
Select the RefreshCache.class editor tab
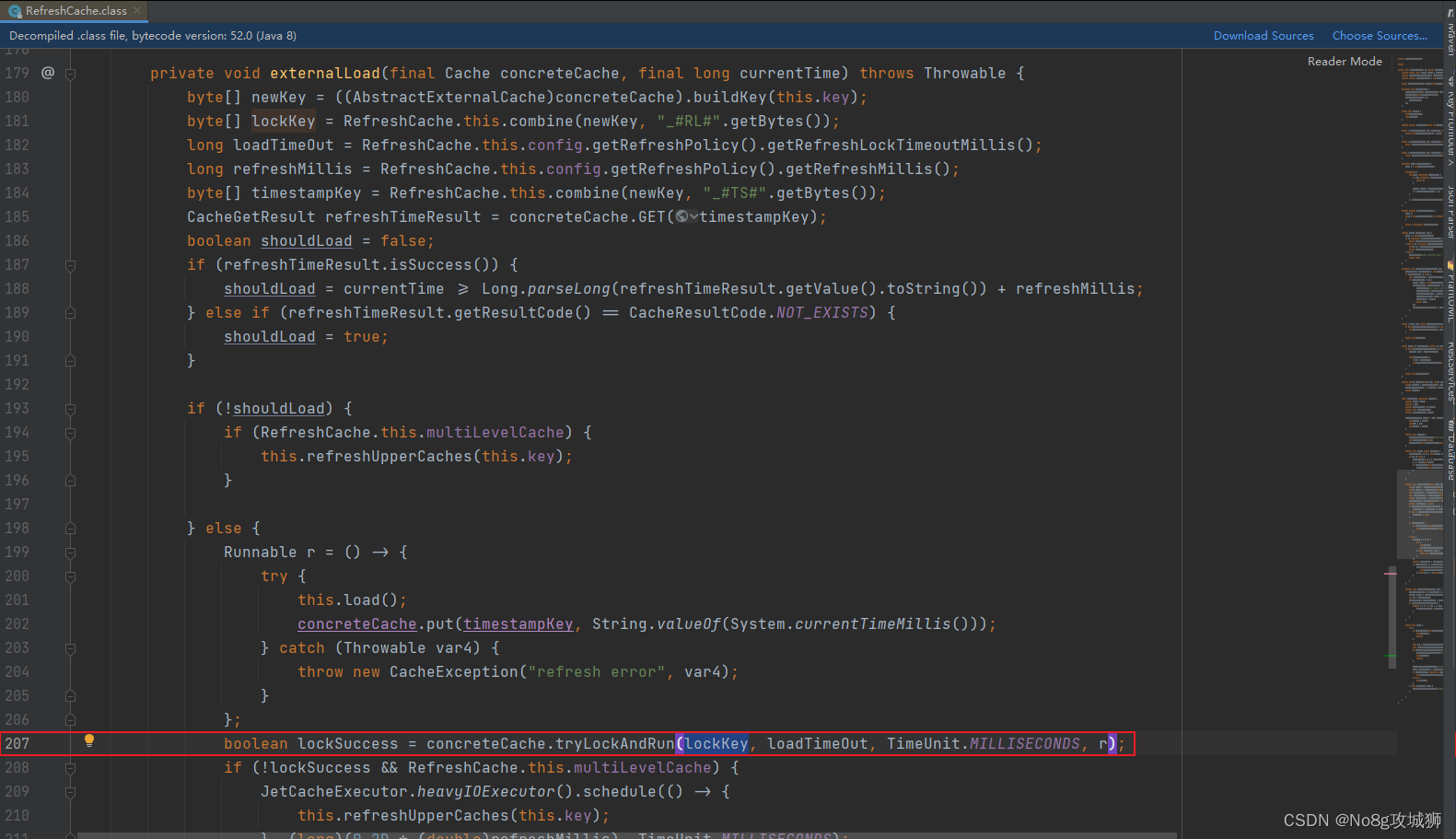[74, 11]
